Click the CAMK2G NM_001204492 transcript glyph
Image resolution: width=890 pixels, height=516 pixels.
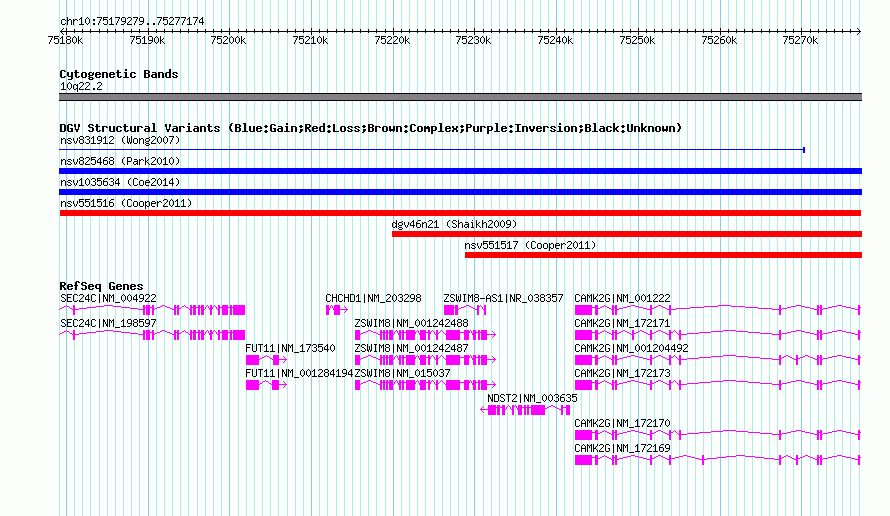717,360
